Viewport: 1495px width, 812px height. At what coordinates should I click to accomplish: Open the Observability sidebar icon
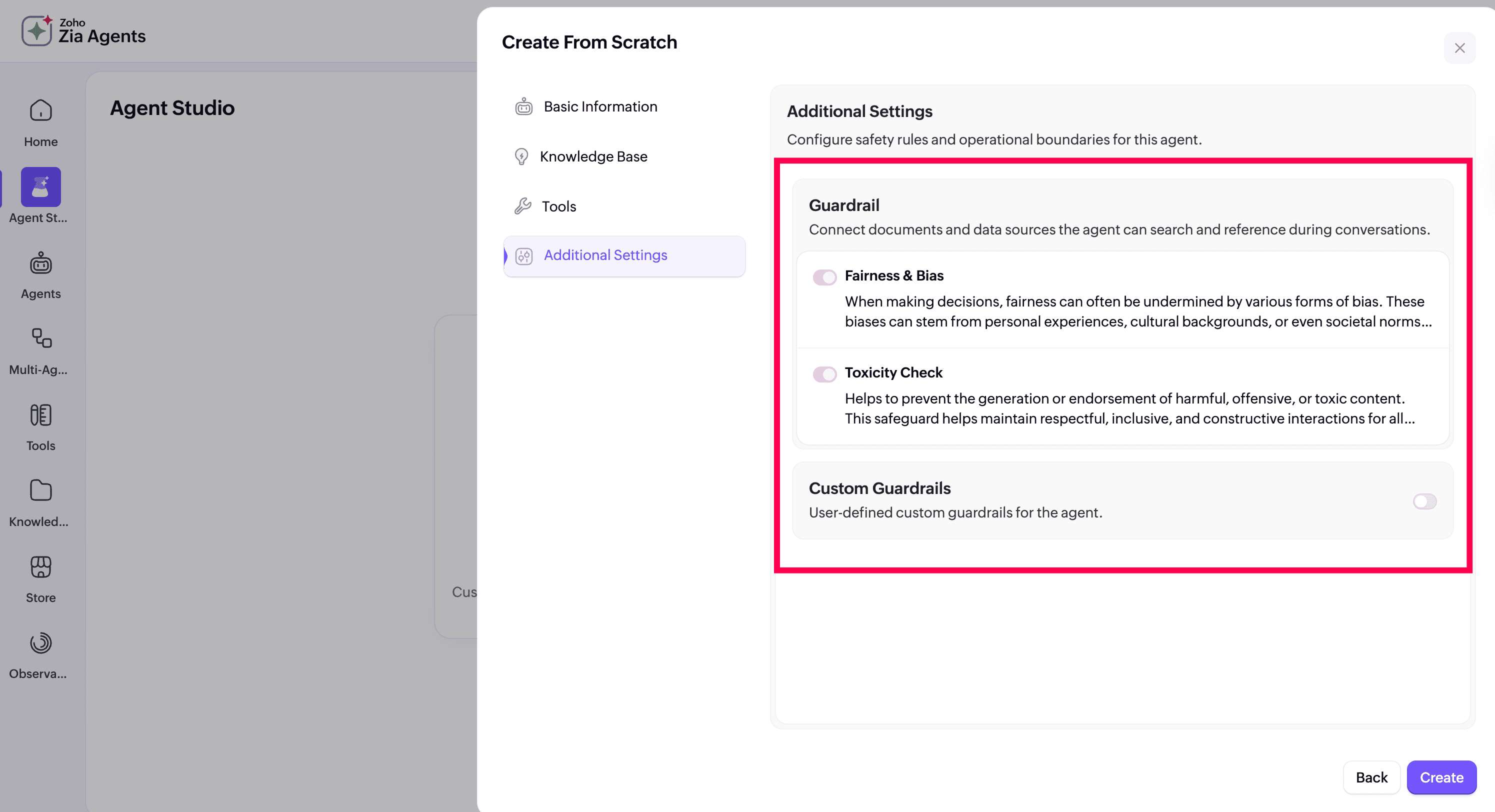click(40, 643)
